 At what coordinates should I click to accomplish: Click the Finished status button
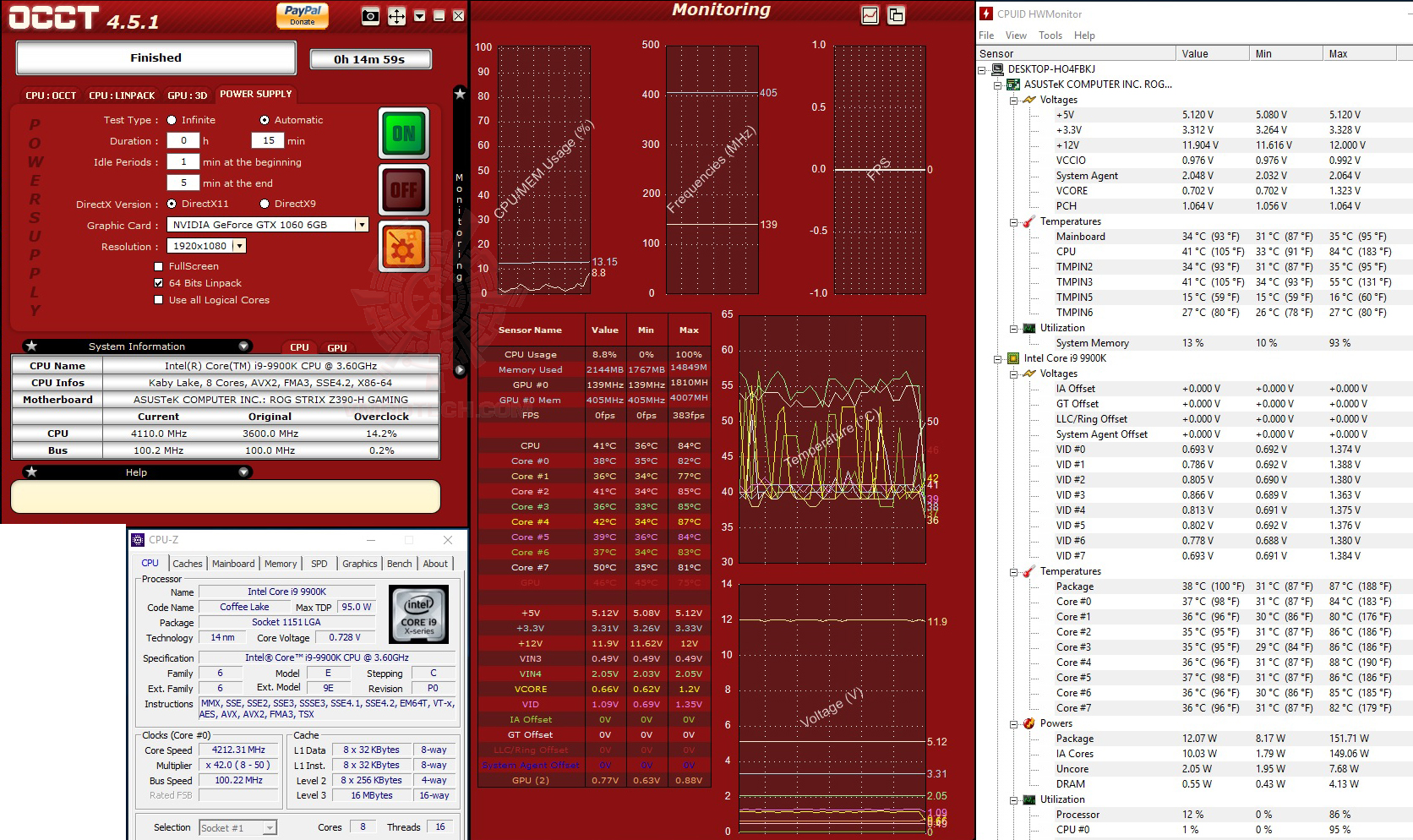pyautogui.click(x=156, y=58)
